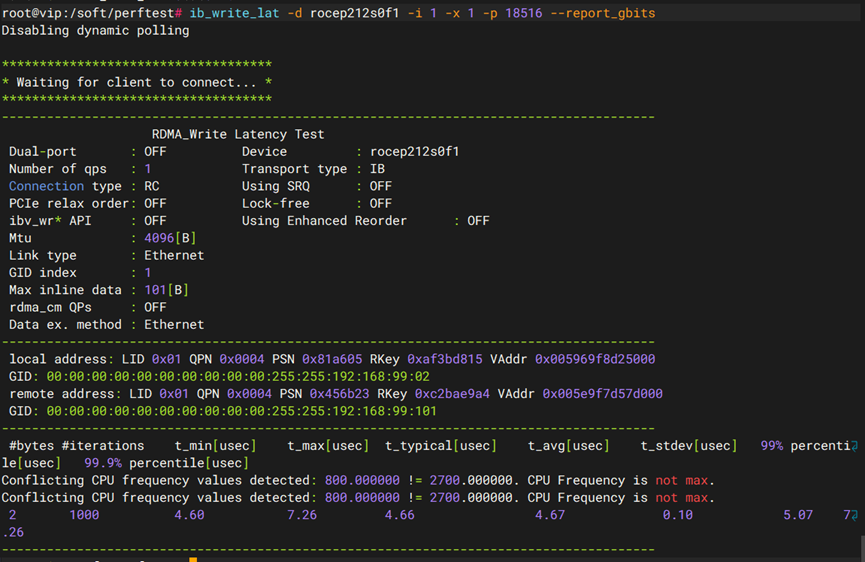The height and width of the screenshot is (562, 865).
Task: Click the t_min[usec] column header
Action: [x=215, y=445]
